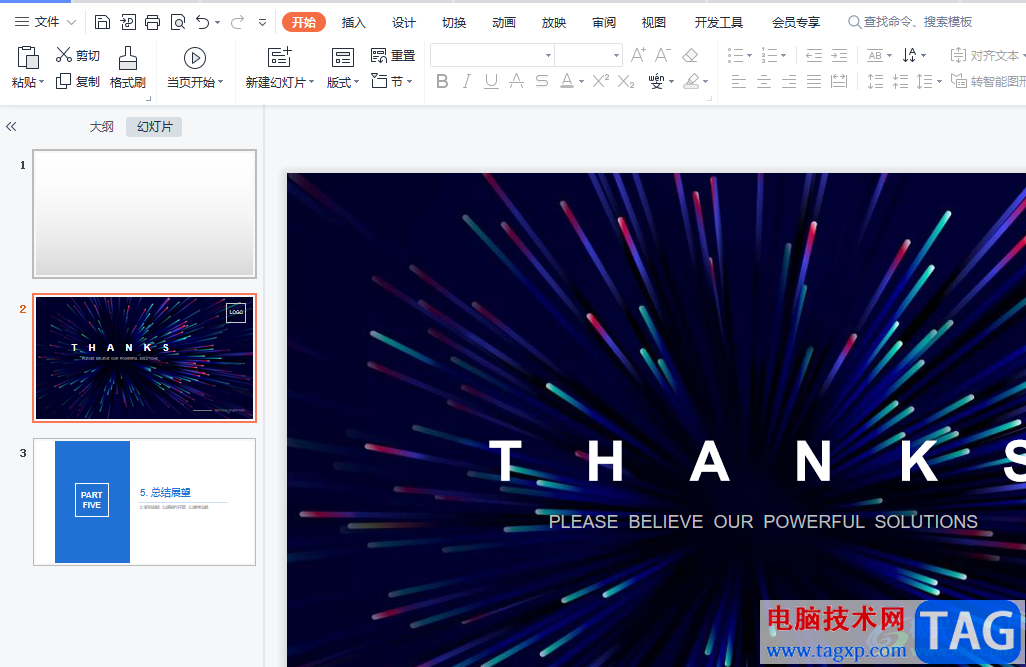Open Member Exclusive (会员专享) tab
This screenshot has height=667, width=1026.
(x=796, y=22)
